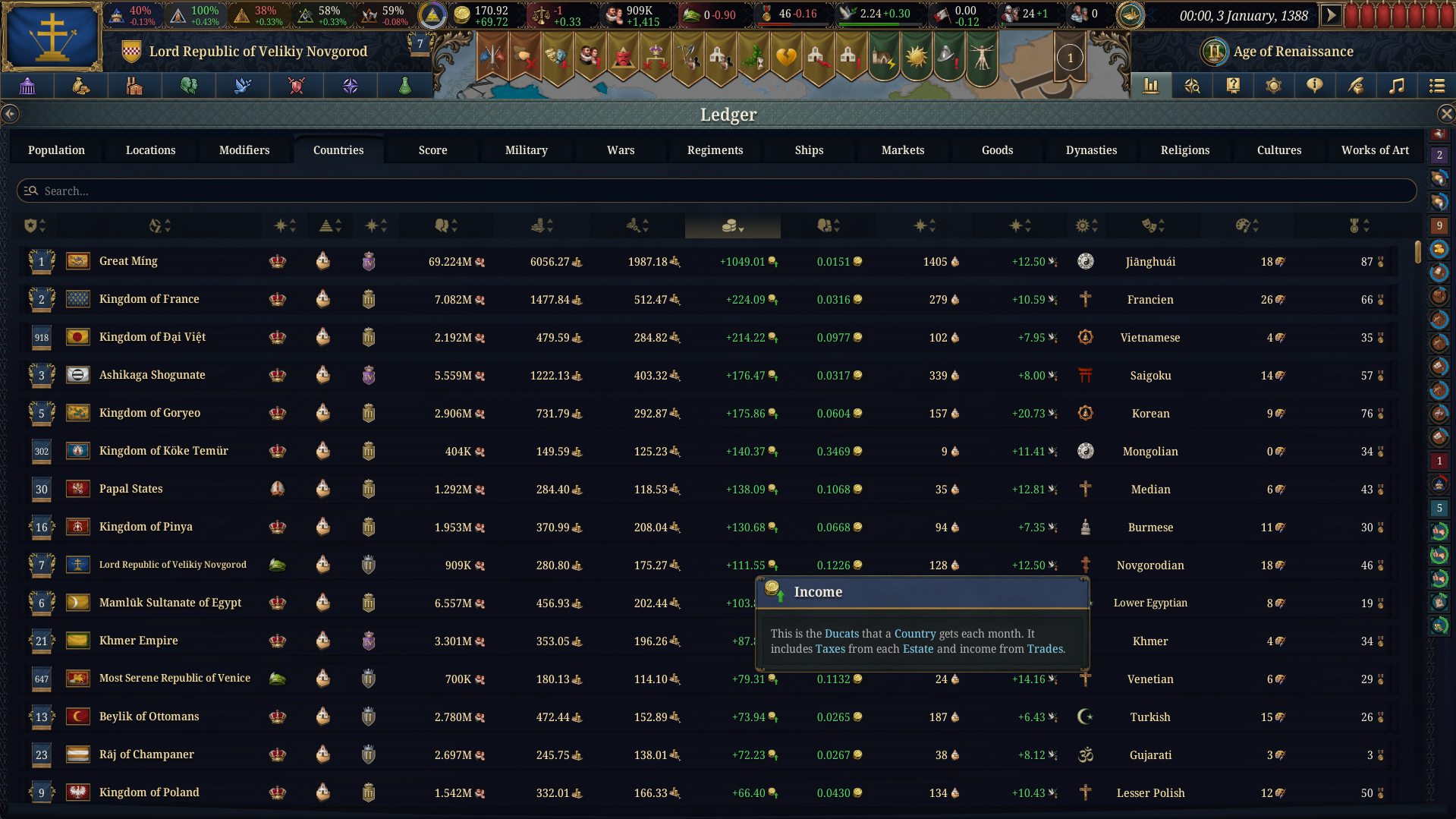Viewport: 1456px width, 819px height.
Task: Open the settings gear icon
Action: point(1274,86)
